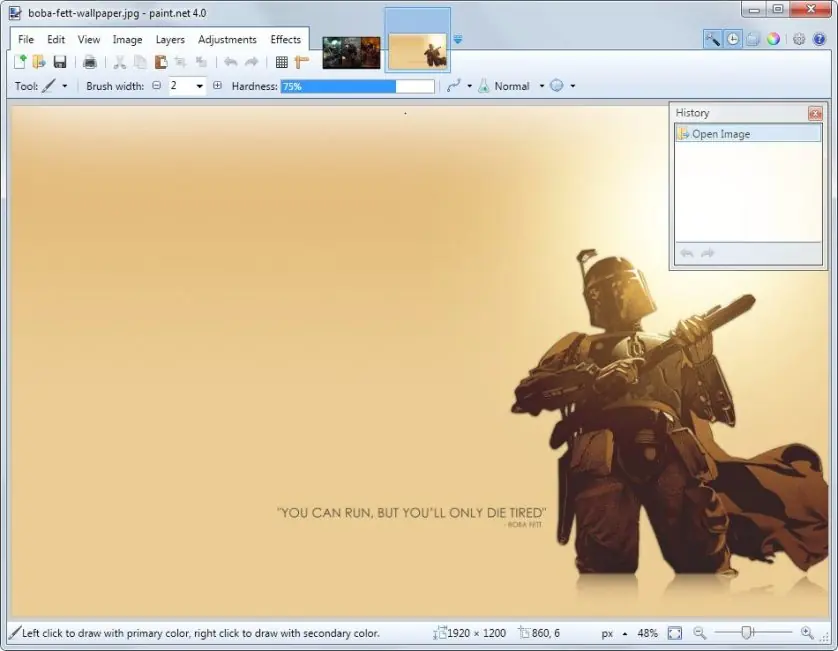Toggle the Colors window via color wheel
Image resolution: width=838 pixels, height=651 pixels.
pyautogui.click(x=773, y=39)
